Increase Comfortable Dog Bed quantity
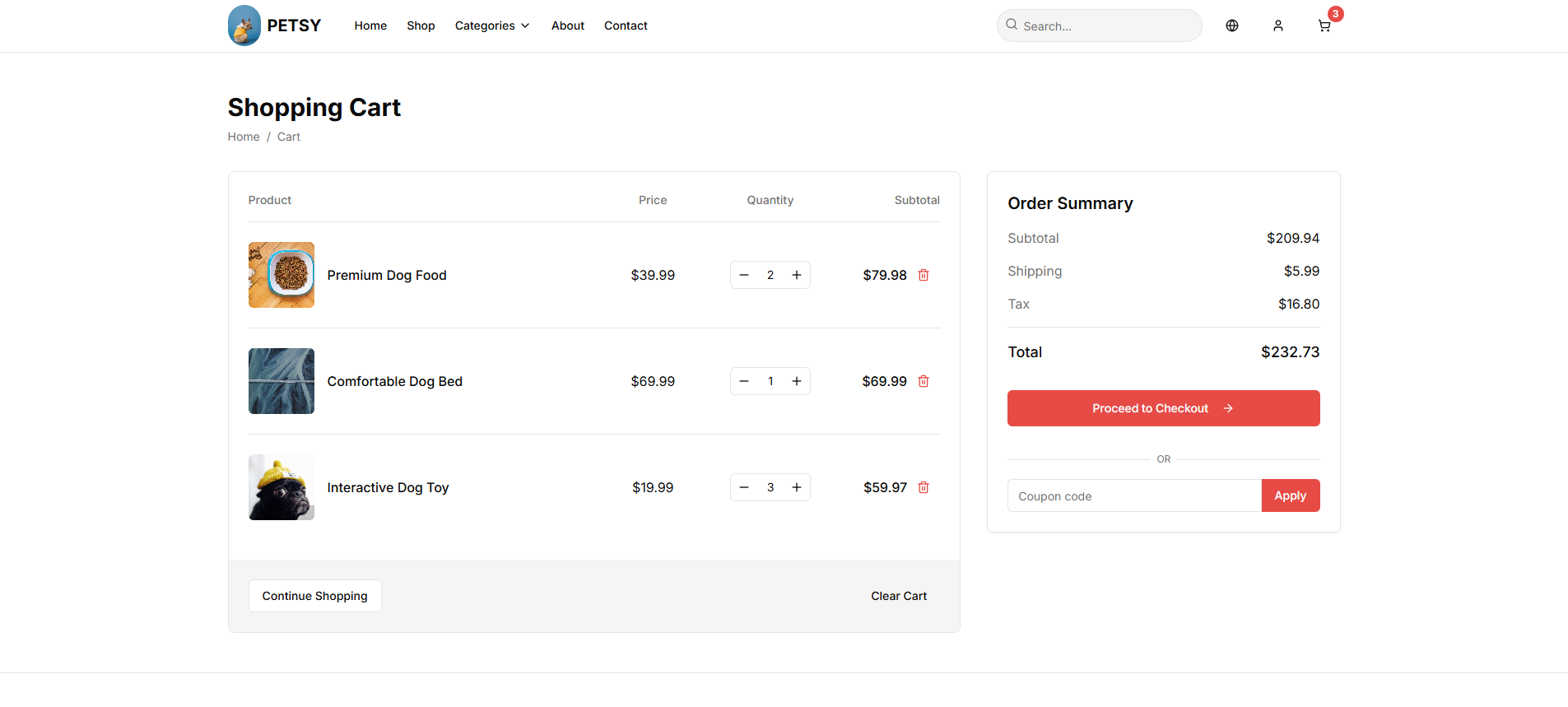Image resolution: width=1568 pixels, height=707 pixels. pos(796,381)
